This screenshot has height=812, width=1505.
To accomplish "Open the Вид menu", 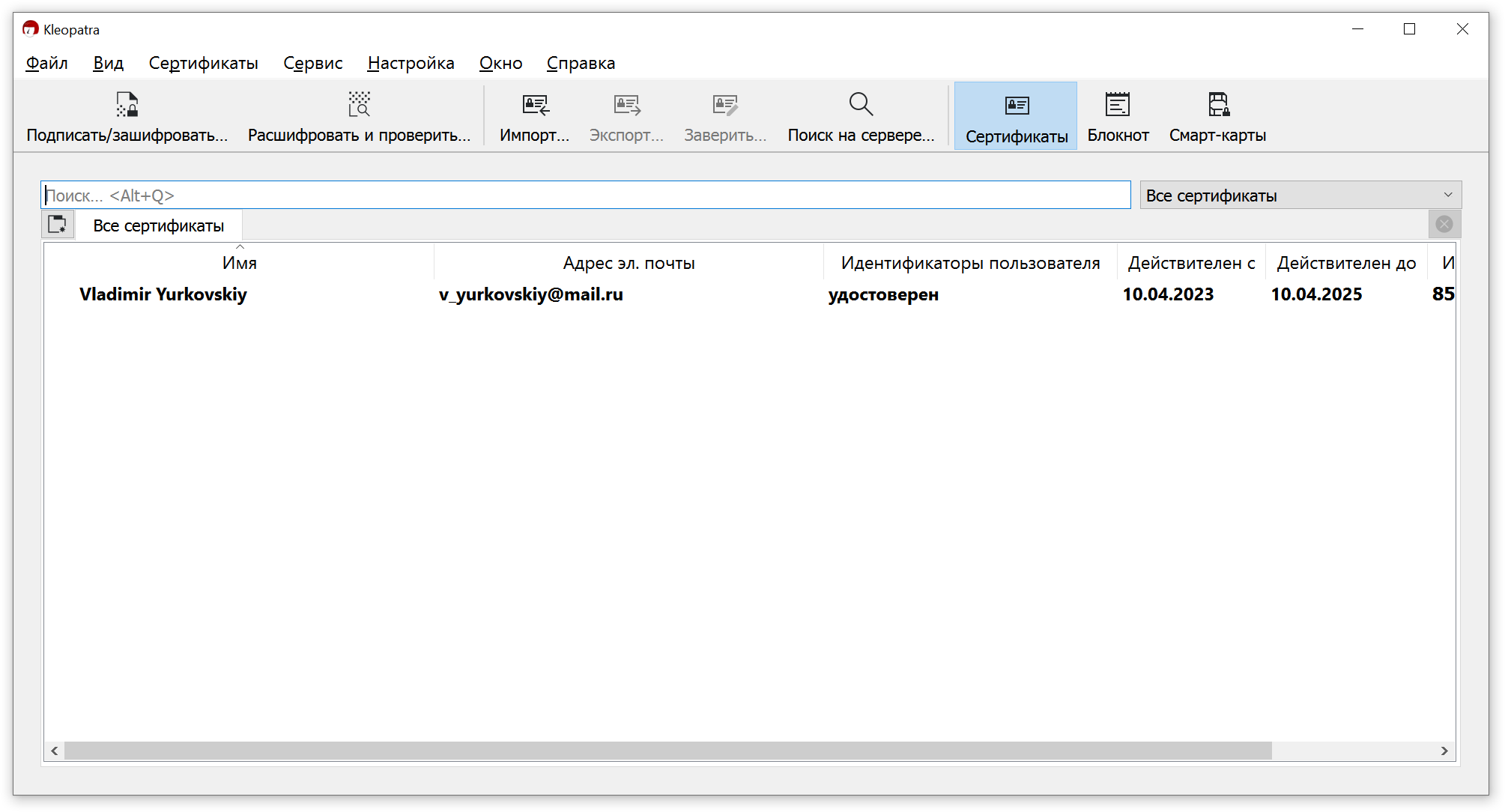I will tap(109, 63).
